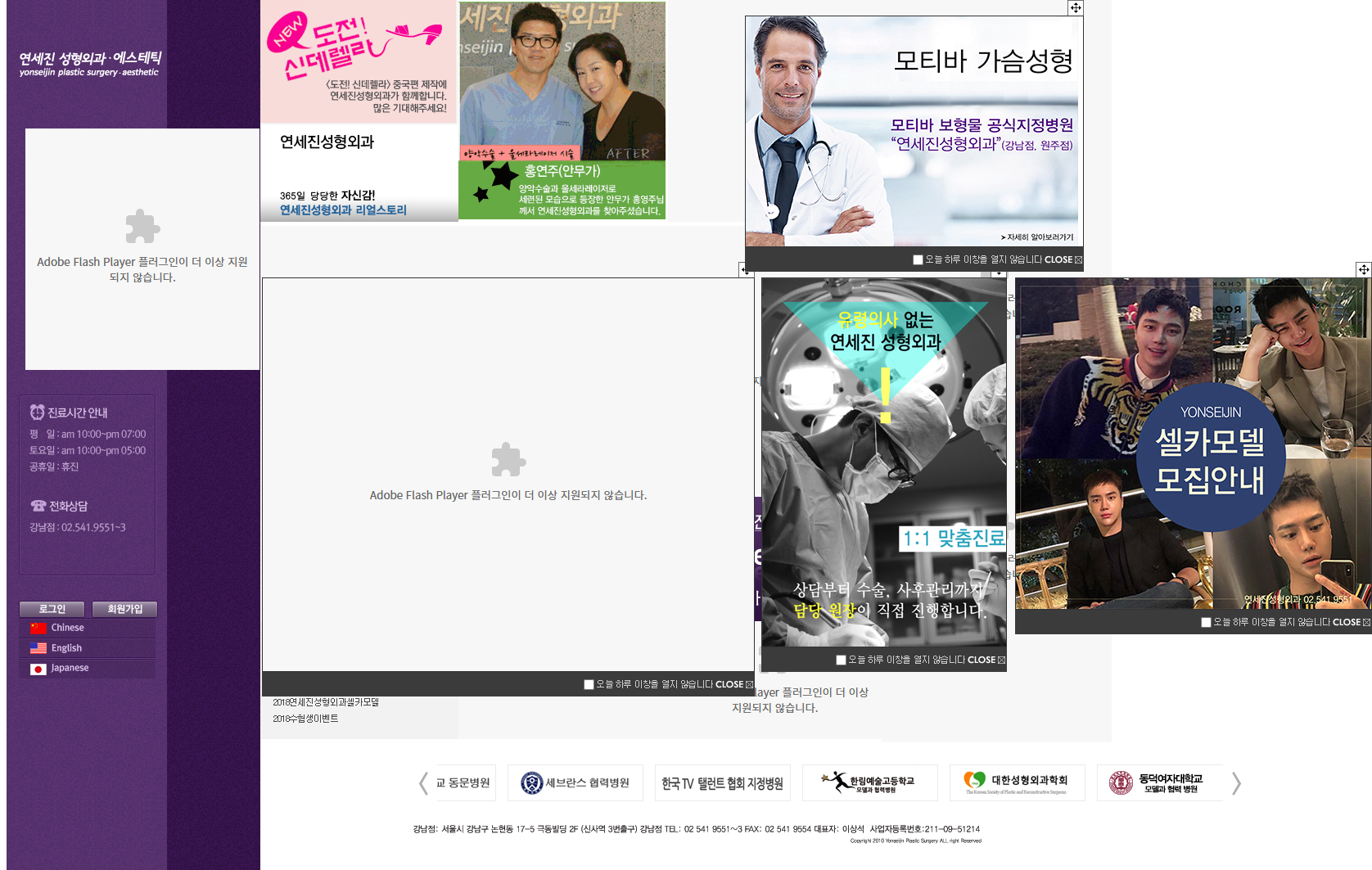1372x870 pixels.
Task: Click CLOSE text on the large Flash popup
Action: 729,684
